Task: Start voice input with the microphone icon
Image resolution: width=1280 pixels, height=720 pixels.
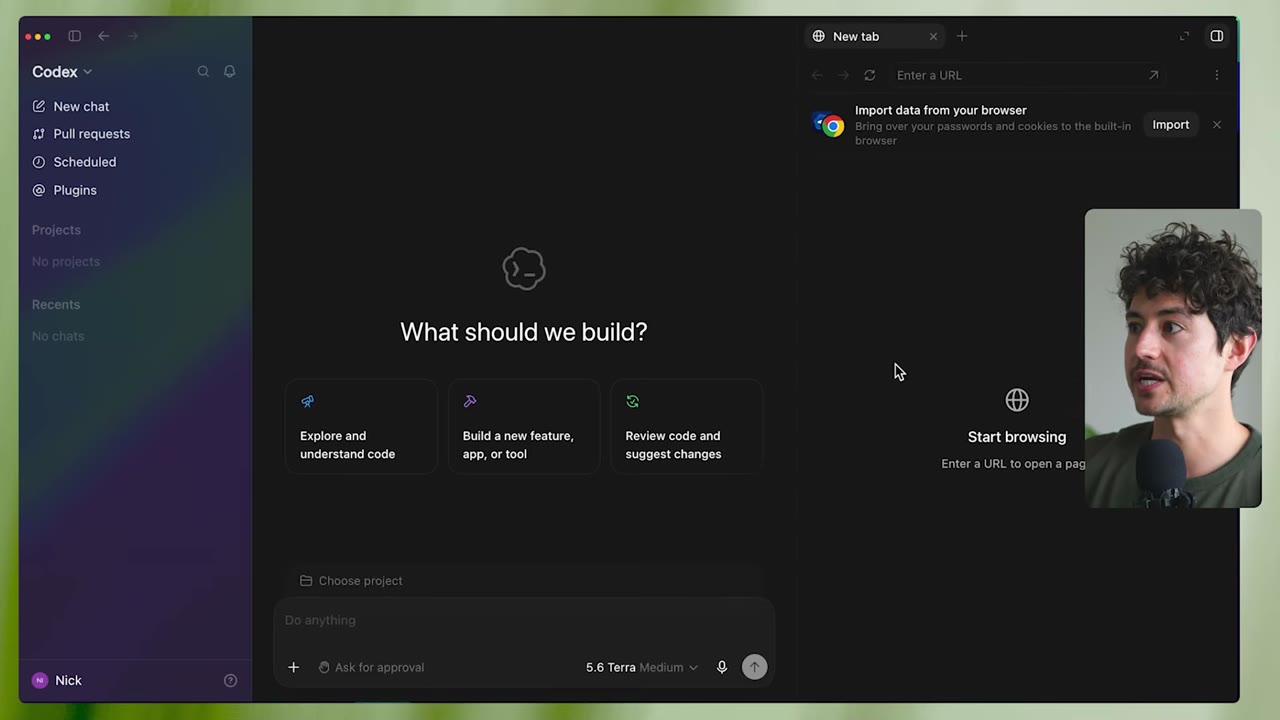Action: pos(722,667)
